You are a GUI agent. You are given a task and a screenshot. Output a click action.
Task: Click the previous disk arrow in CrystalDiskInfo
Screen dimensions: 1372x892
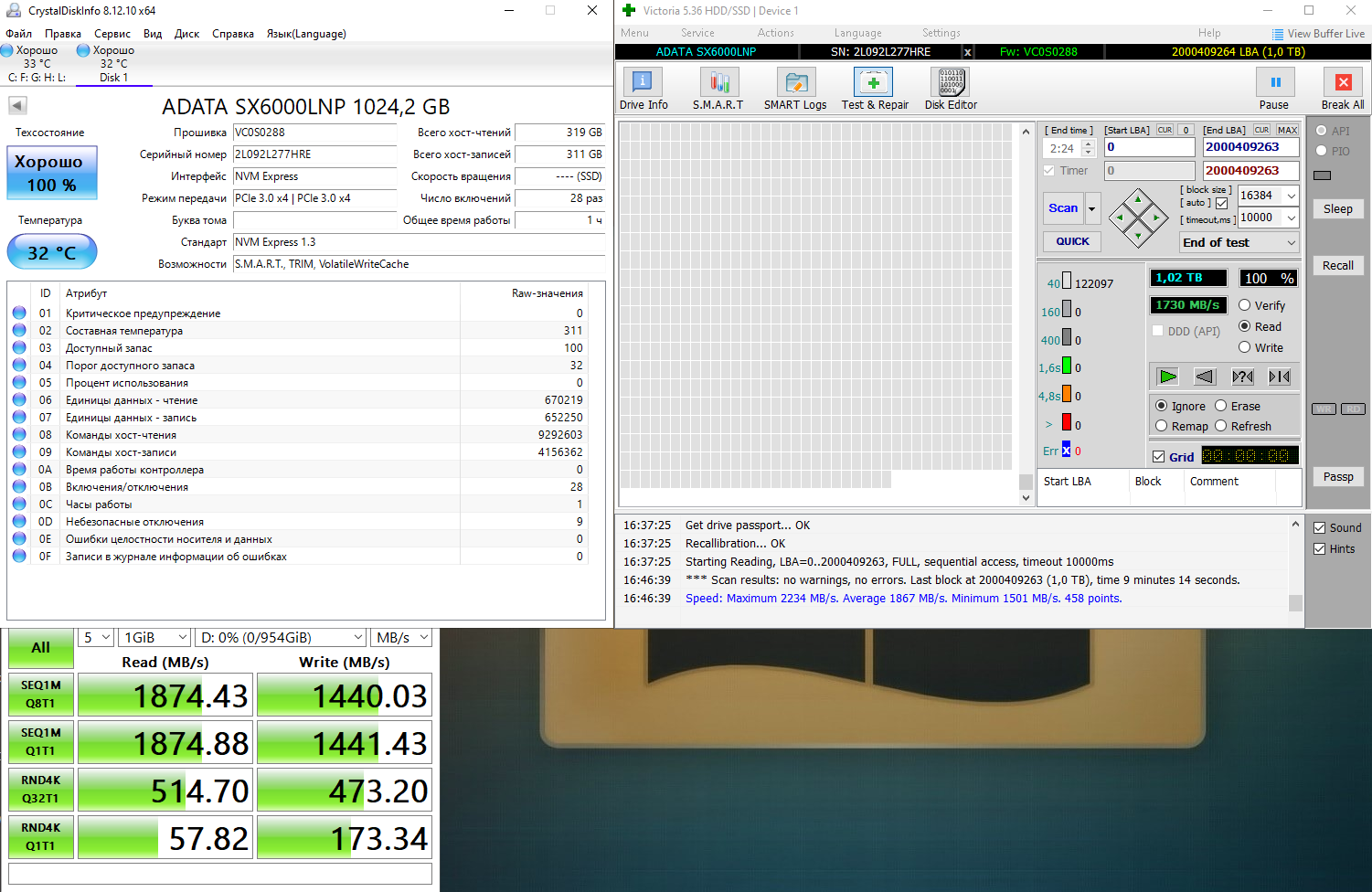pyautogui.click(x=17, y=106)
